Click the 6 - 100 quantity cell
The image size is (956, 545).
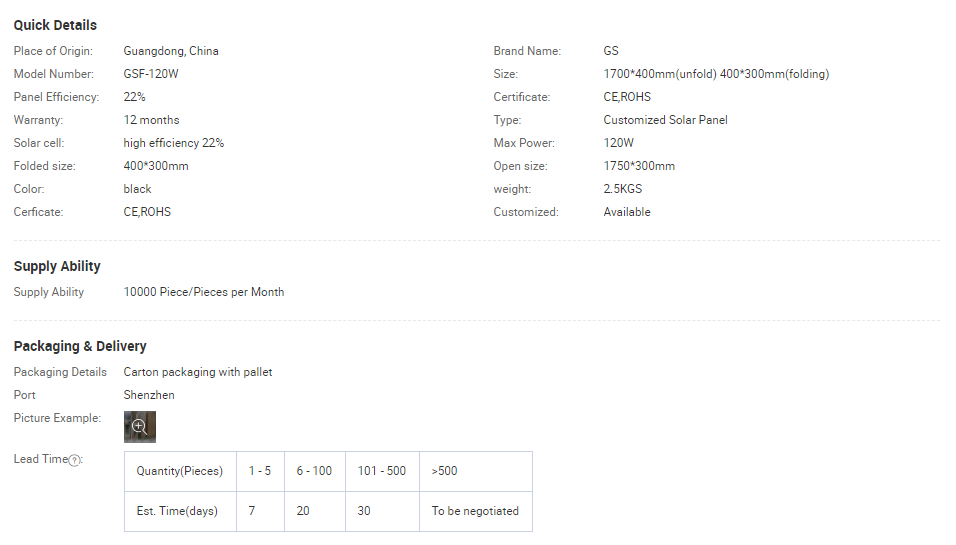tap(314, 471)
